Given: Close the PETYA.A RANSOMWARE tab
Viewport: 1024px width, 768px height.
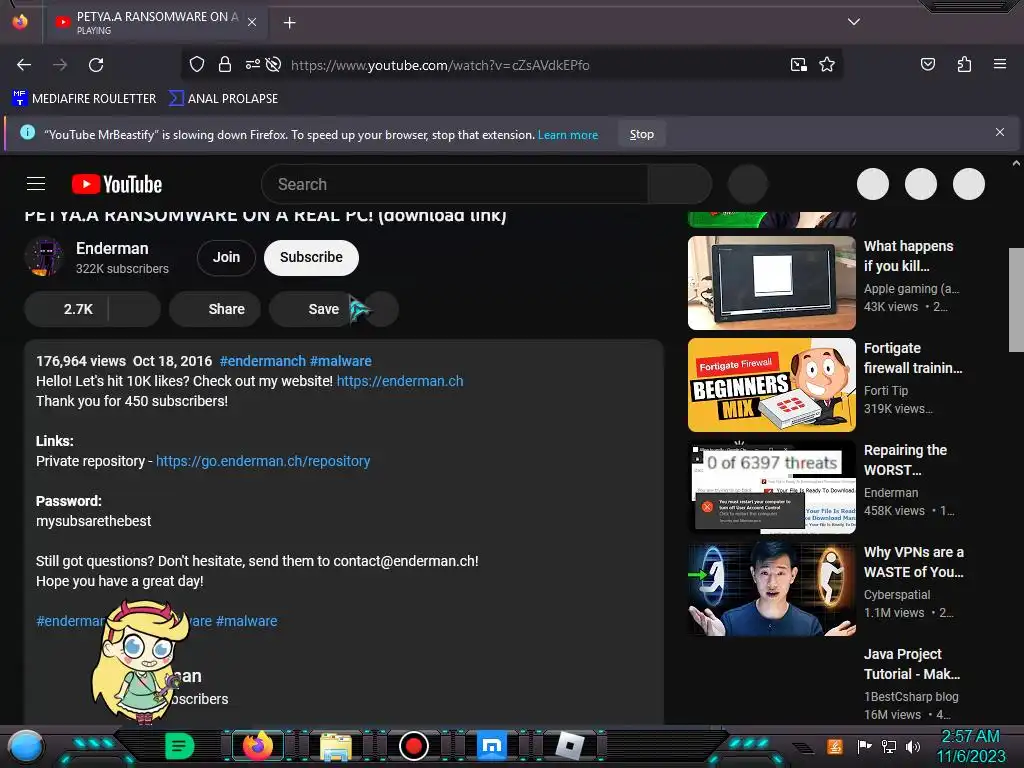Looking at the screenshot, I should (x=252, y=22).
